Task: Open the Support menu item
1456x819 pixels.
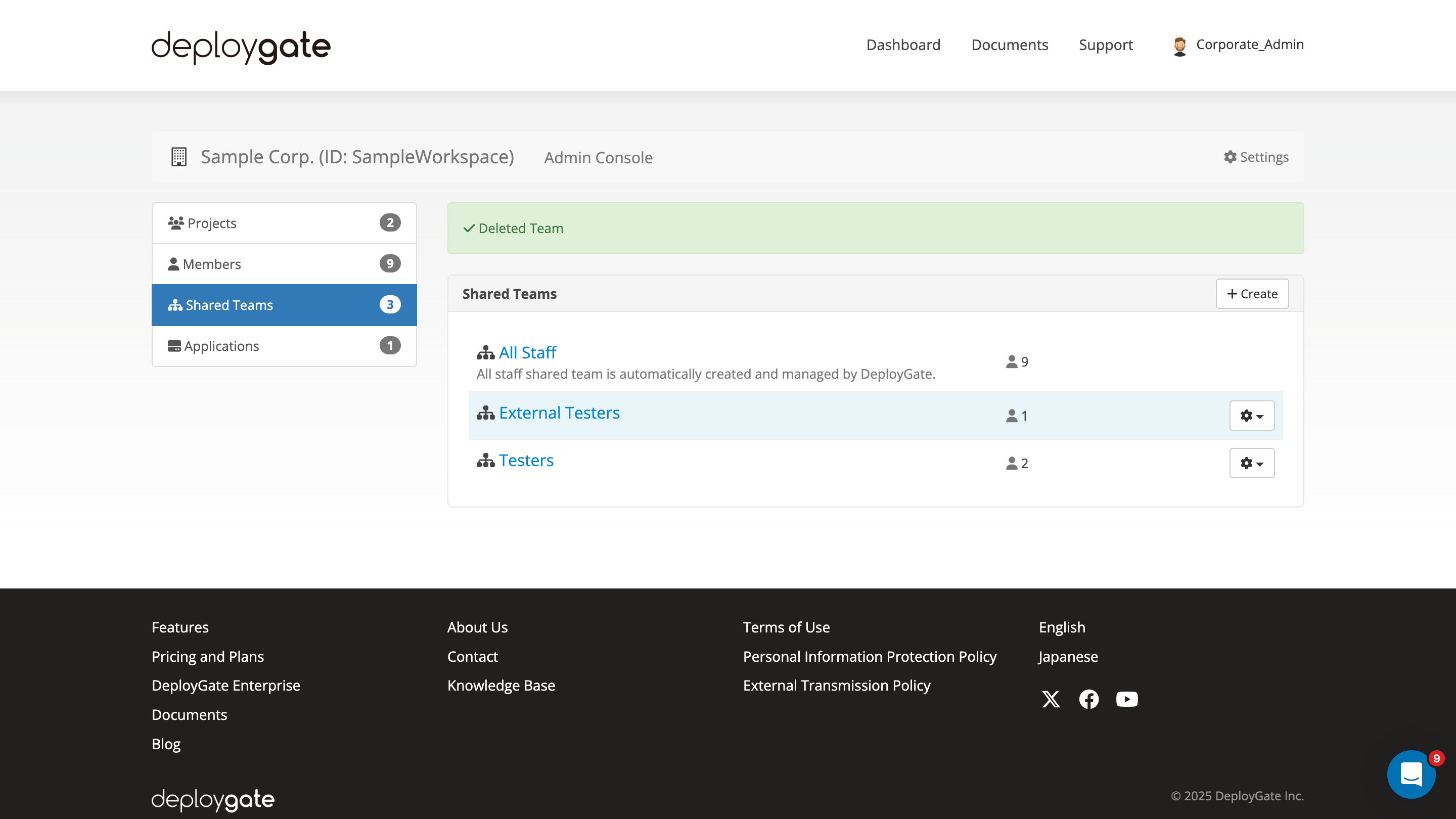Action: click(1106, 44)
